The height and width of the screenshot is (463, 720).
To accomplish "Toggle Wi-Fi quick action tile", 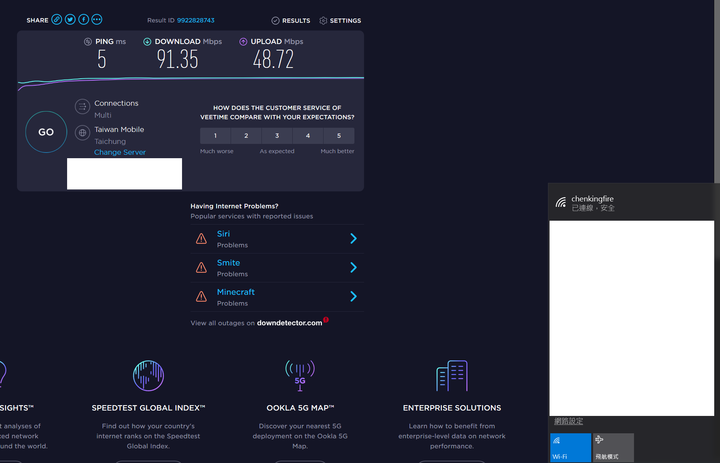I will click(x=570, y=447).
